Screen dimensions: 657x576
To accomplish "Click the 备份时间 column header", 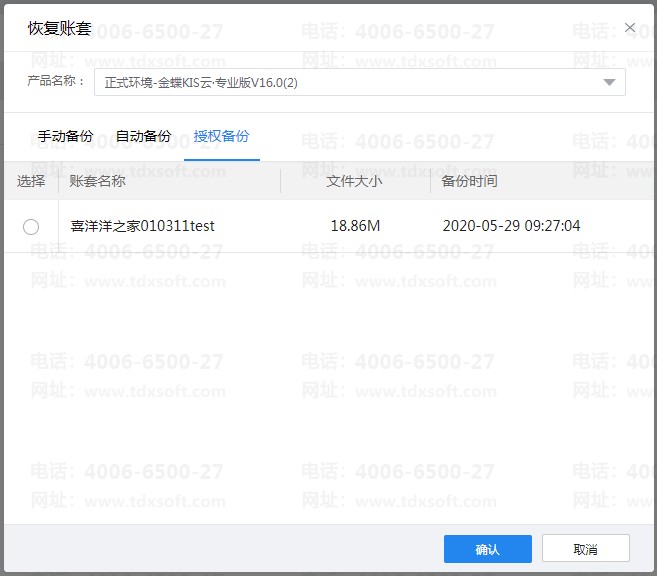I will (x=470, y=181).
